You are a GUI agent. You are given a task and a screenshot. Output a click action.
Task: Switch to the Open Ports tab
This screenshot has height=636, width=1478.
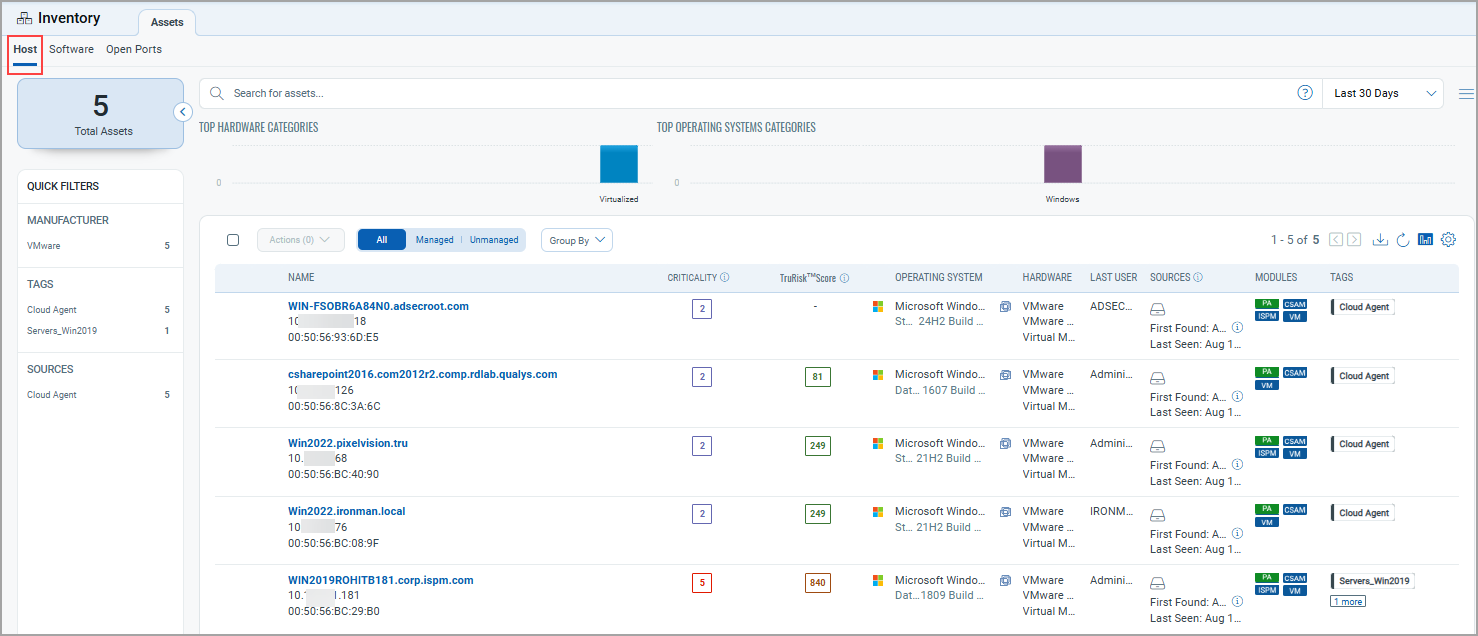tap(133, 49)
